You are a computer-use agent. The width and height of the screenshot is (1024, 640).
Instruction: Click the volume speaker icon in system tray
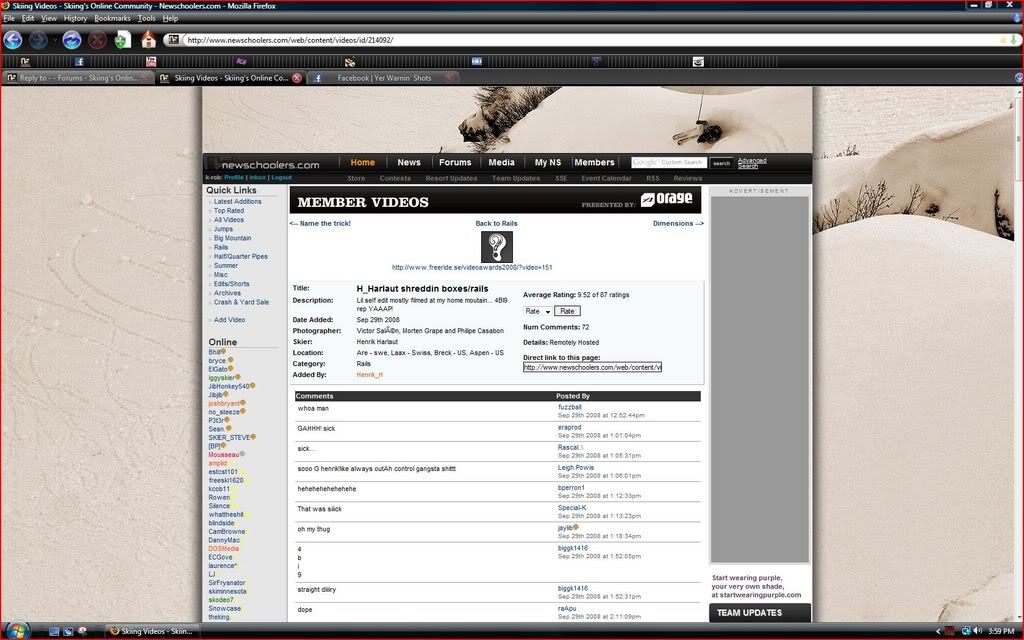coord(977,631)
